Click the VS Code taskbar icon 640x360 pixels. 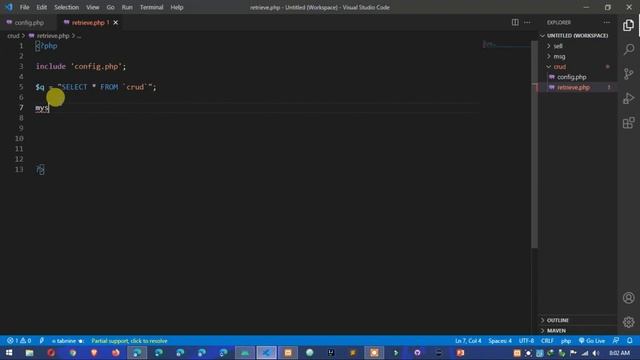[x=266, y=353]
